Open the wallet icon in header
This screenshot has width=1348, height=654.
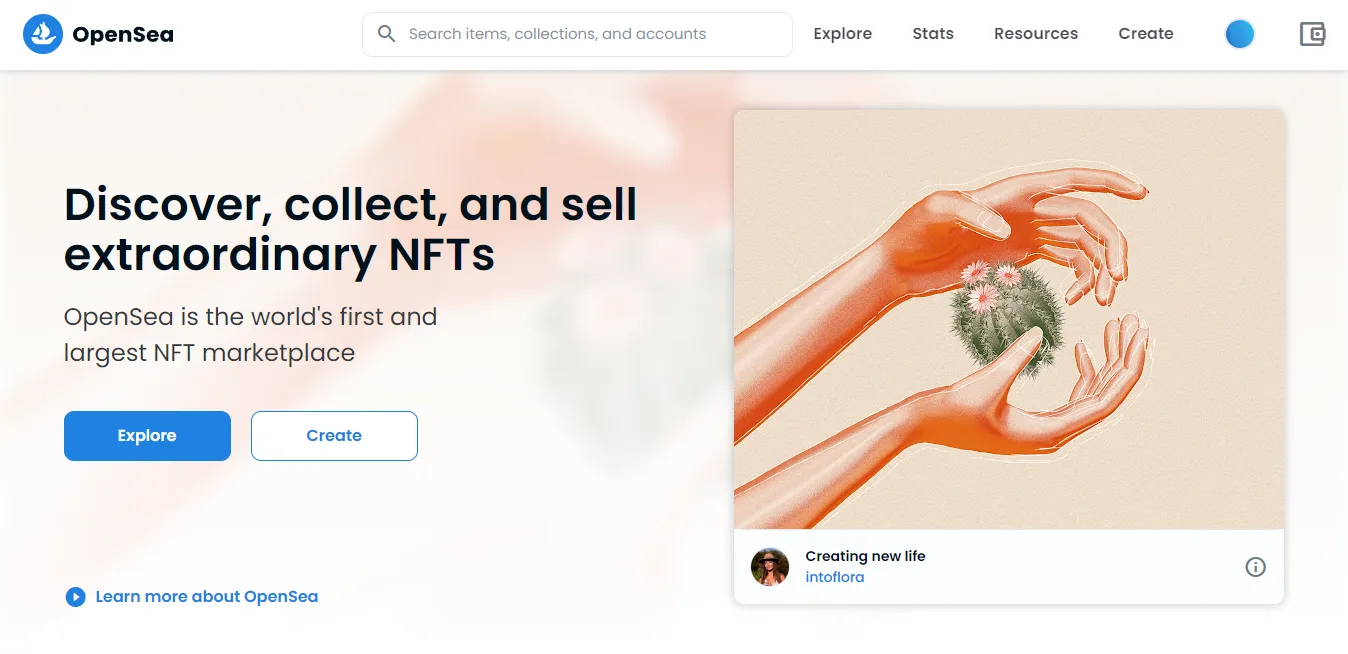coord(1312,34)
